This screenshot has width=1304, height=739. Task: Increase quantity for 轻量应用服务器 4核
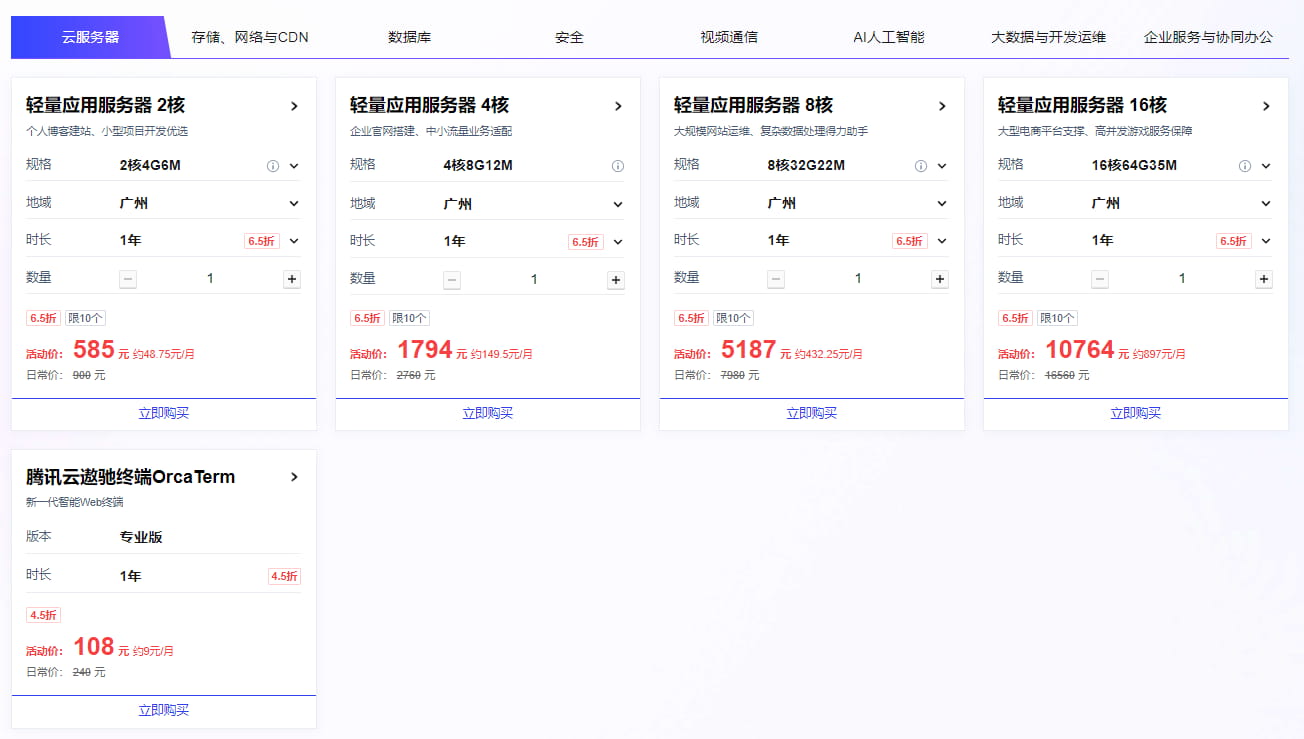(616, 280)
